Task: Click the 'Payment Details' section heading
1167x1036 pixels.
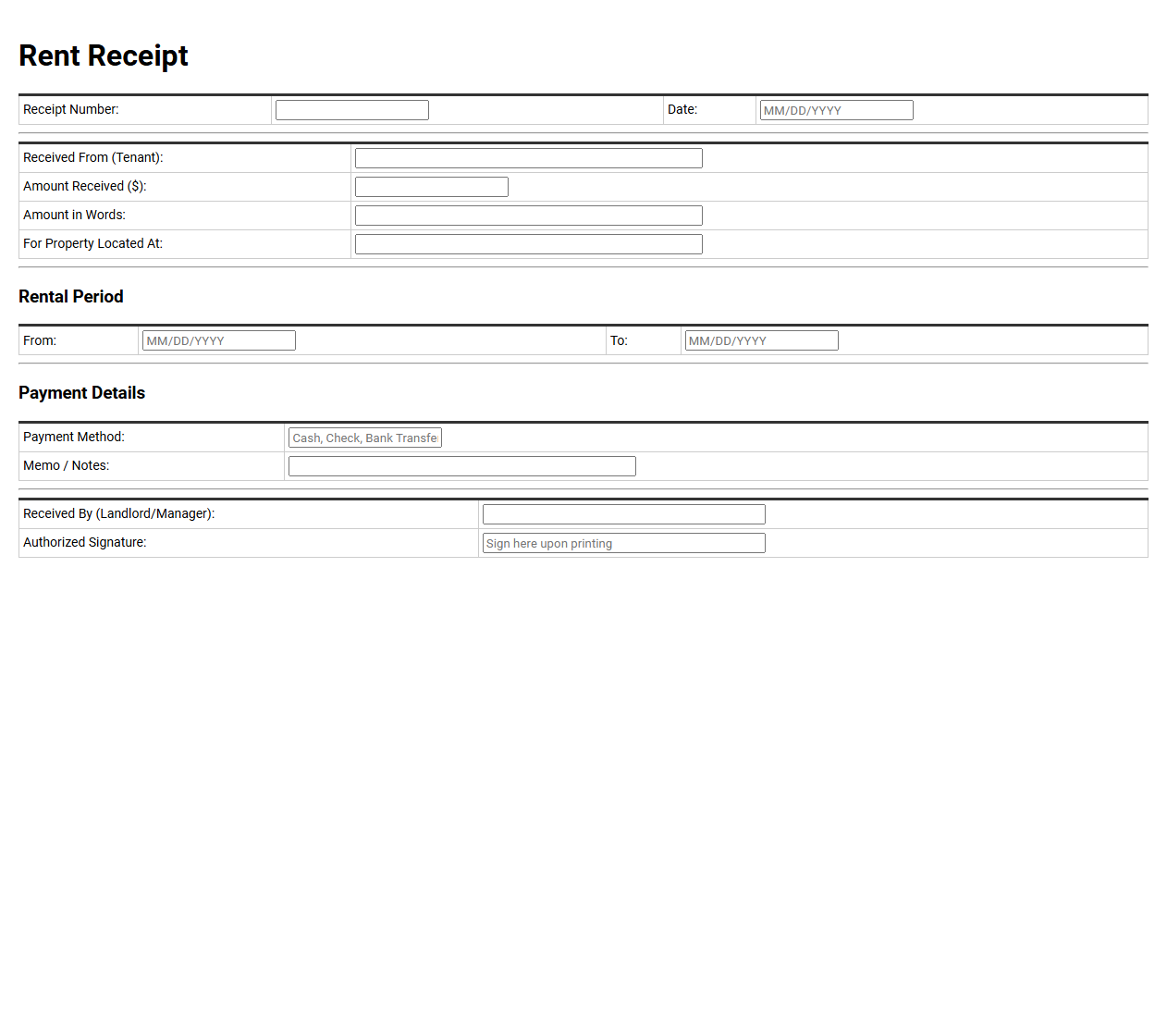Action: coord(81,392)
